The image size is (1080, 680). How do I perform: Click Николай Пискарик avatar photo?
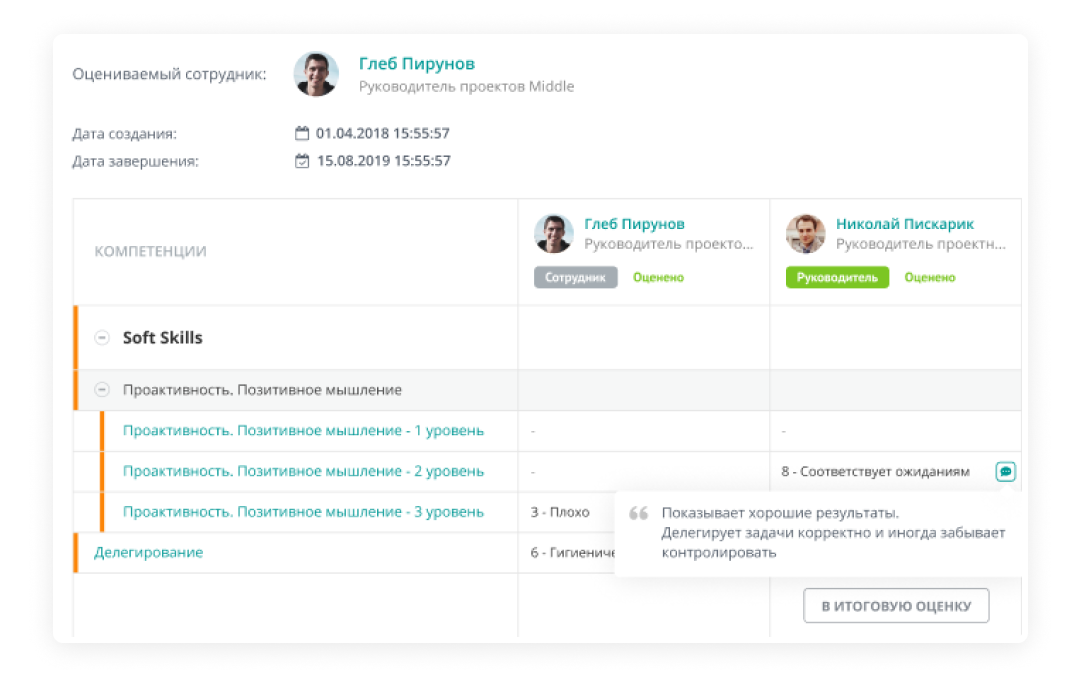pos(805,234)
